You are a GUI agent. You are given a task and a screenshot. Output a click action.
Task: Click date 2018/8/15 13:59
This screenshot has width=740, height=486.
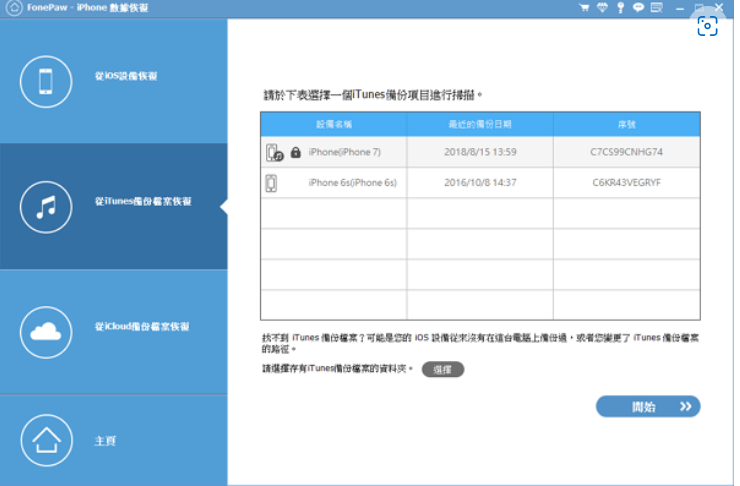pos(480,152)
